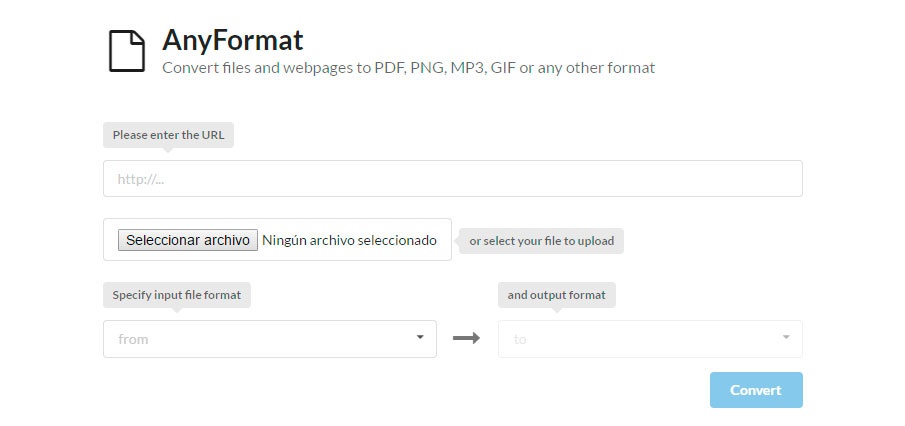Viewport: 905px width, 426px height.
Task: Click the 'or select your file to upload' tooltip
Action: (x=543, y=241)
